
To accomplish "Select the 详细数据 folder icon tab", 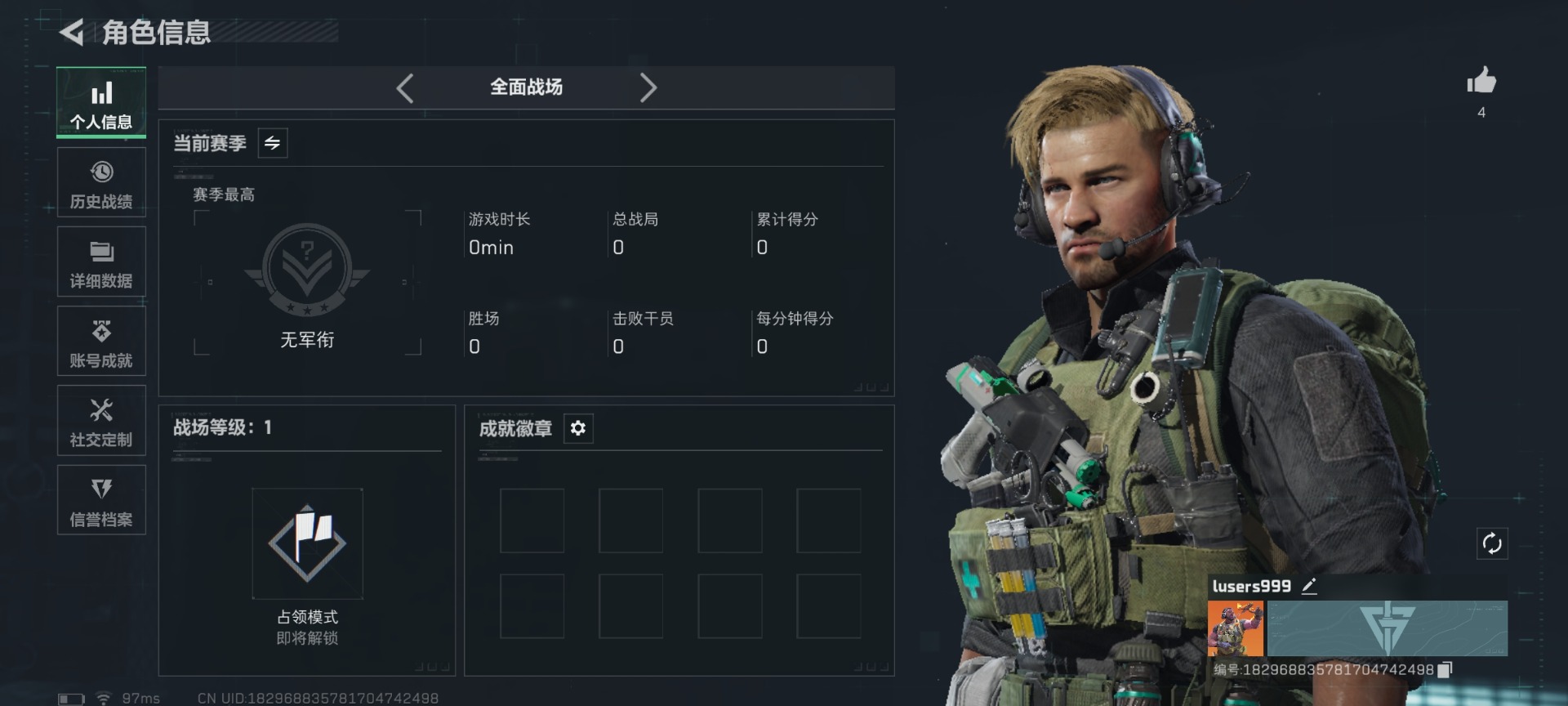I will [x=101, y=261].
